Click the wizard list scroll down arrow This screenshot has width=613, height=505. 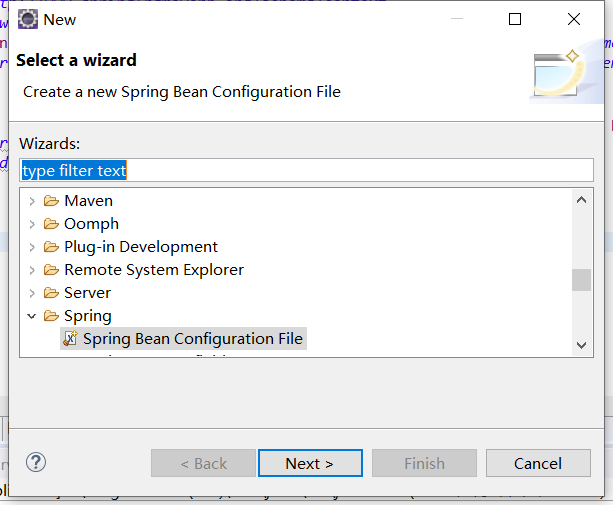click(581, 345)
